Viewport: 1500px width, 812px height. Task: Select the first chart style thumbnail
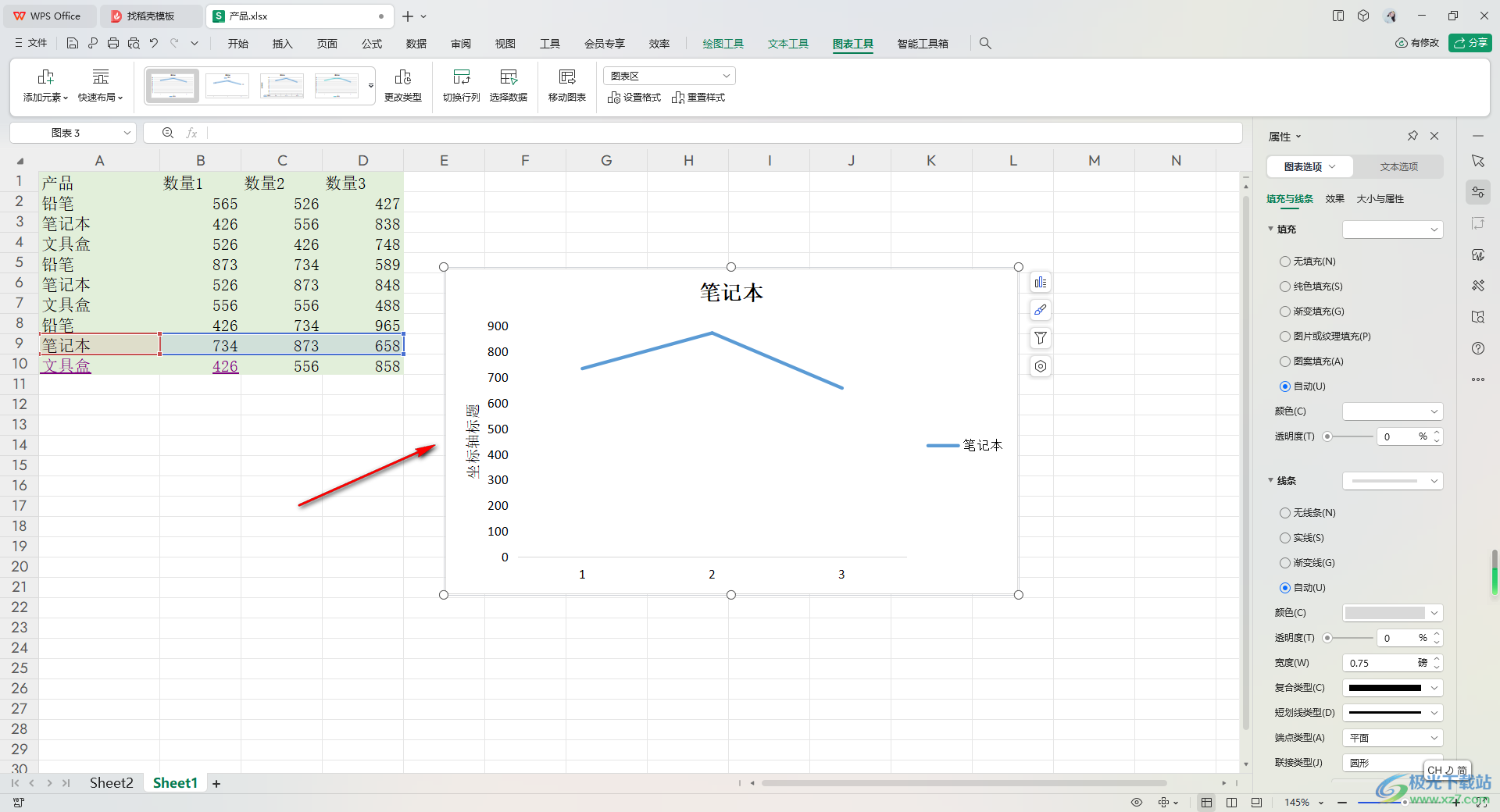[172, 86]
